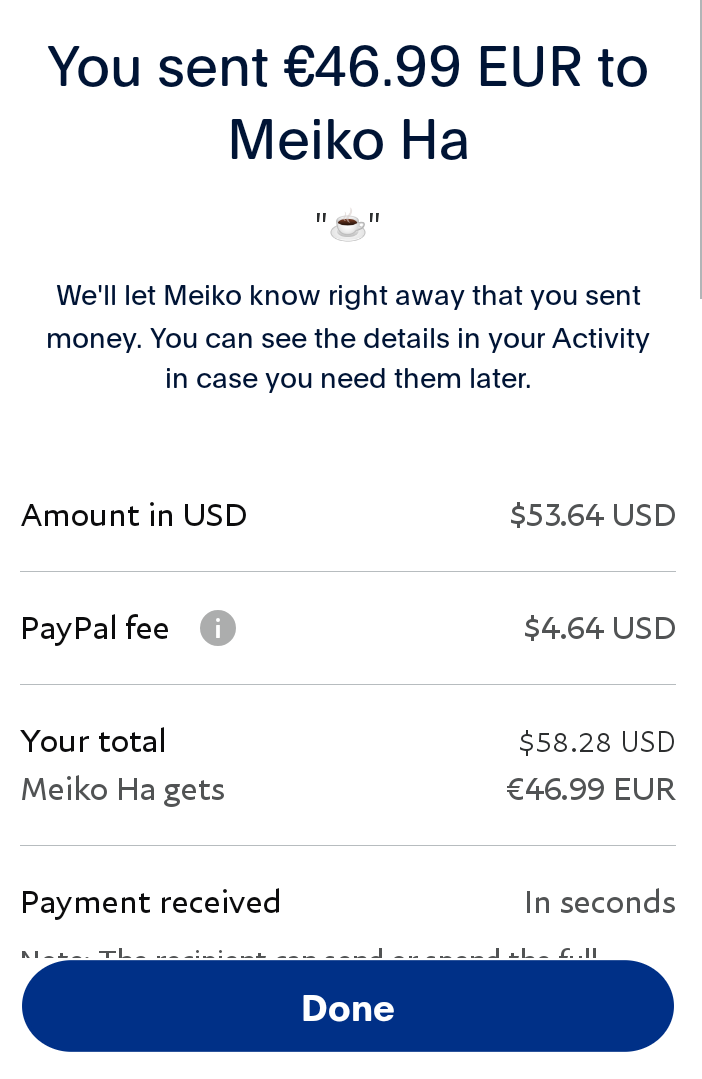
Task: Click the "In seconds" delivery time text
Action: click(x=600, y=903)
